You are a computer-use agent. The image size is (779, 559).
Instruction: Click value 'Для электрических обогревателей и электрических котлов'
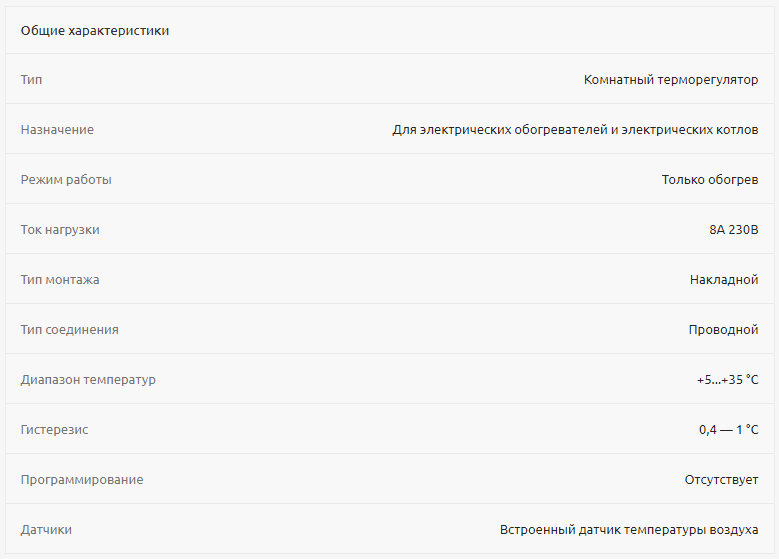coord(575,130)
